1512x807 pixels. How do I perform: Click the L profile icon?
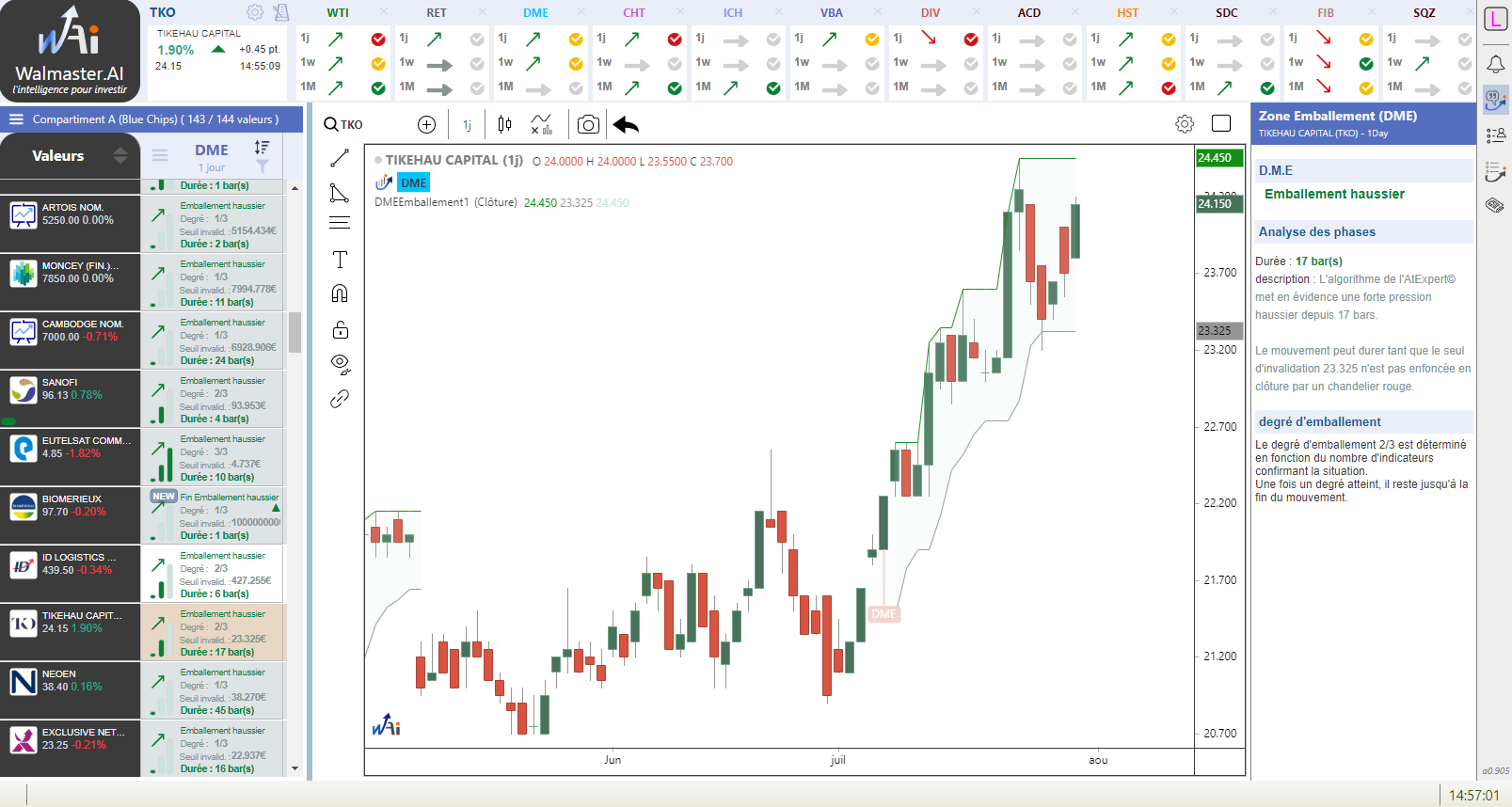pyautogui.click(x=1495, y=19)
